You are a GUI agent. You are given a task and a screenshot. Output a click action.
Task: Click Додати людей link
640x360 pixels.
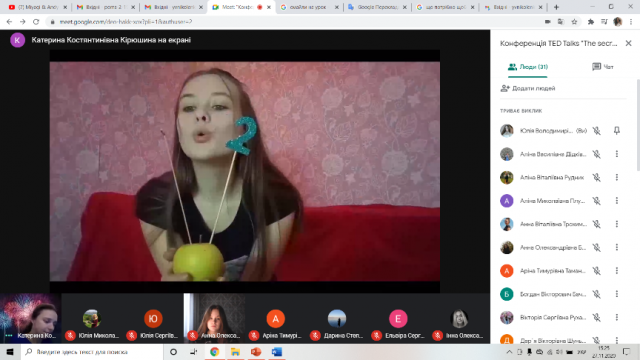pos(528,88)
